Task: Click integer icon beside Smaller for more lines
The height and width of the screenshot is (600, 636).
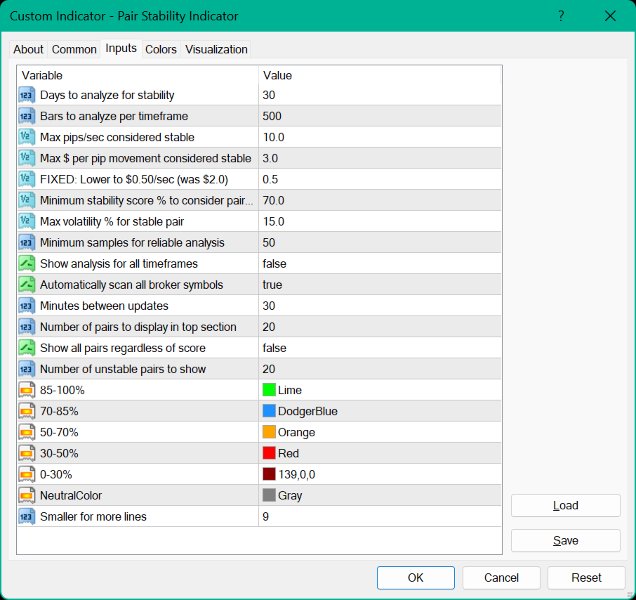Action: pyautogui.click(x=26, y=517)
